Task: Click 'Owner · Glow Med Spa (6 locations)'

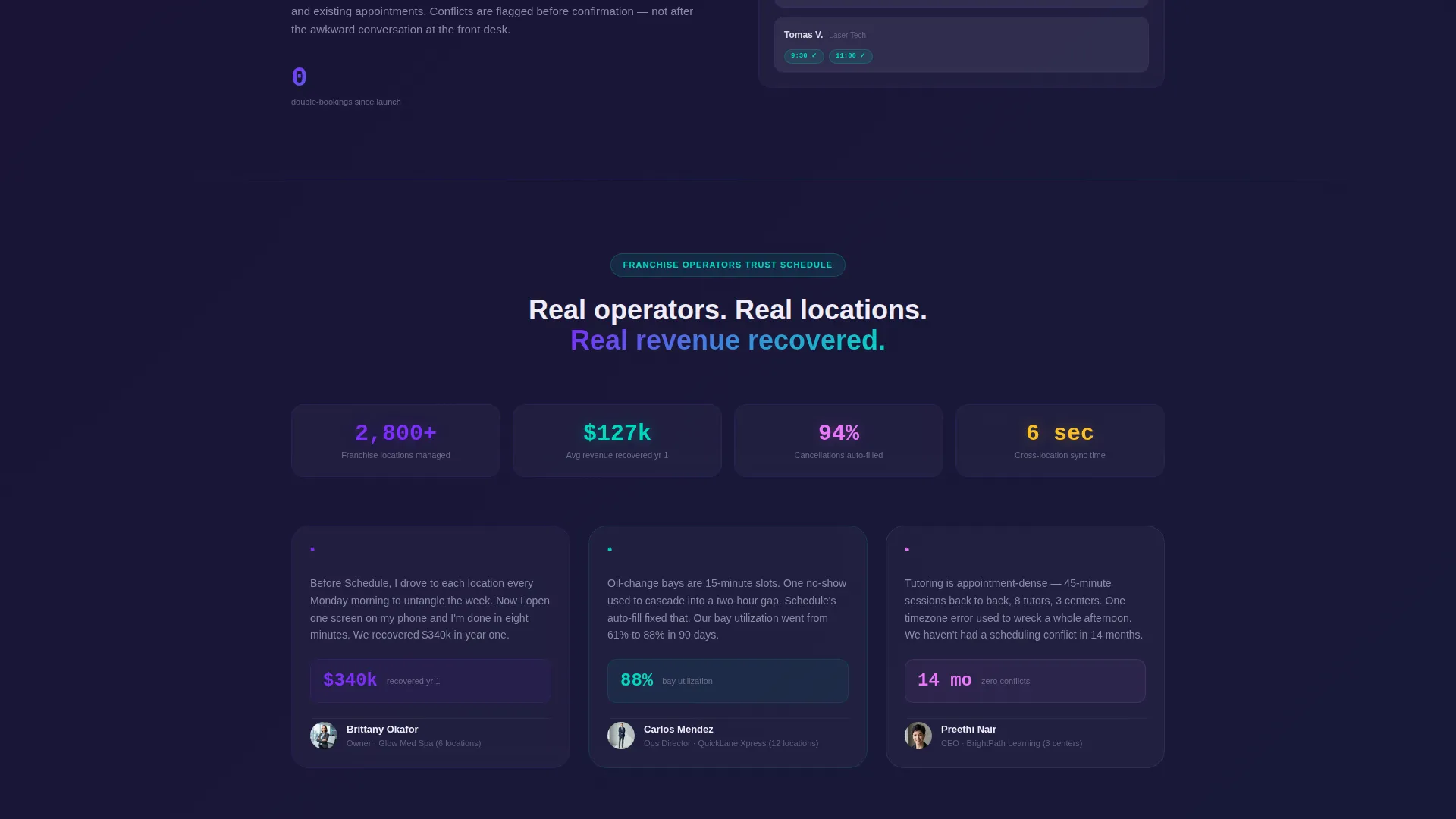Action: 414,743
